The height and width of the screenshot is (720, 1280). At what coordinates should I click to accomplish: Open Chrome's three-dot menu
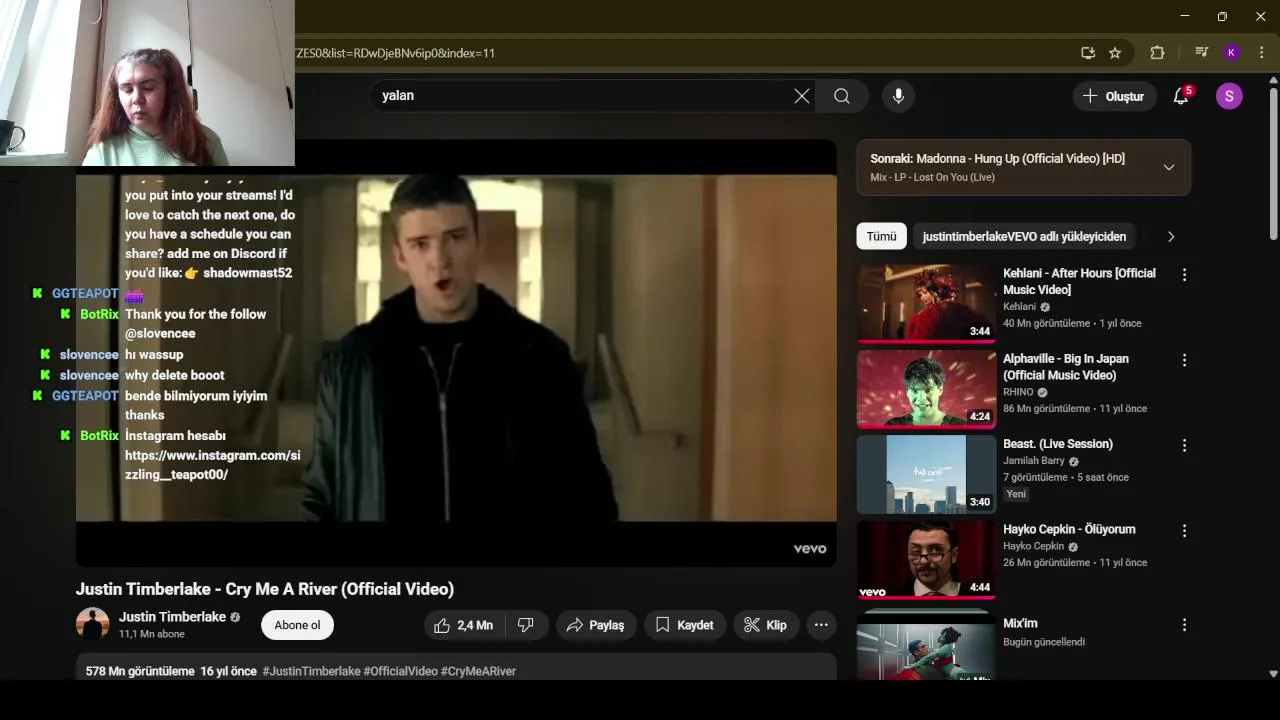pos(1261,53)
